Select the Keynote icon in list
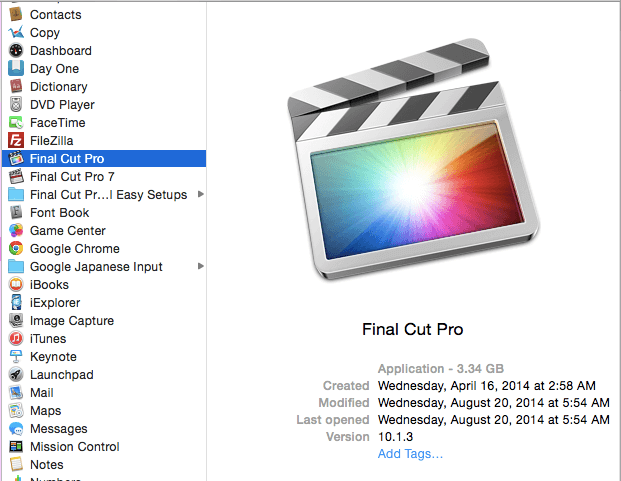 click(x=16, y=357)
